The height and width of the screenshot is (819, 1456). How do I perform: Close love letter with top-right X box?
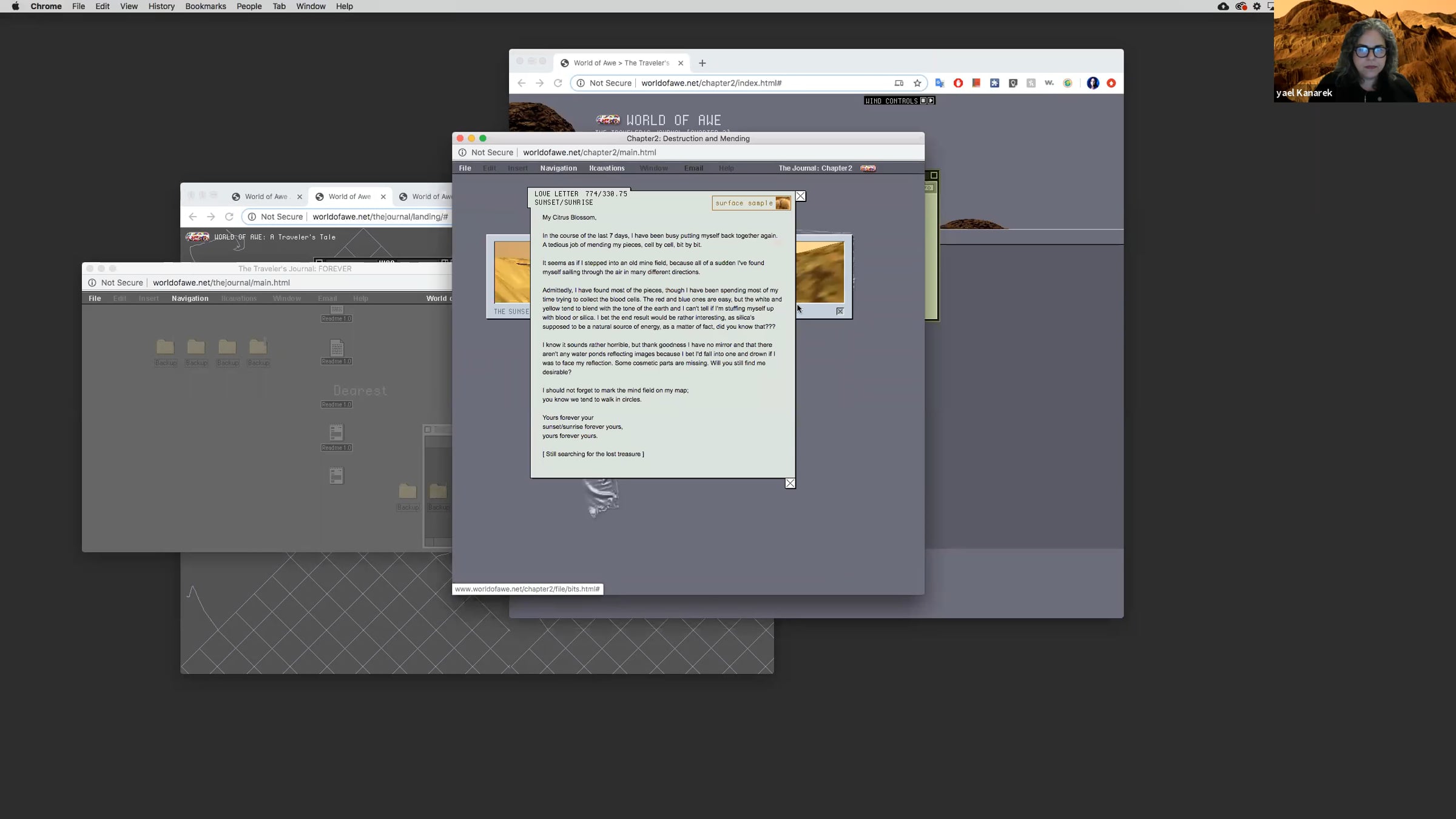801,196
